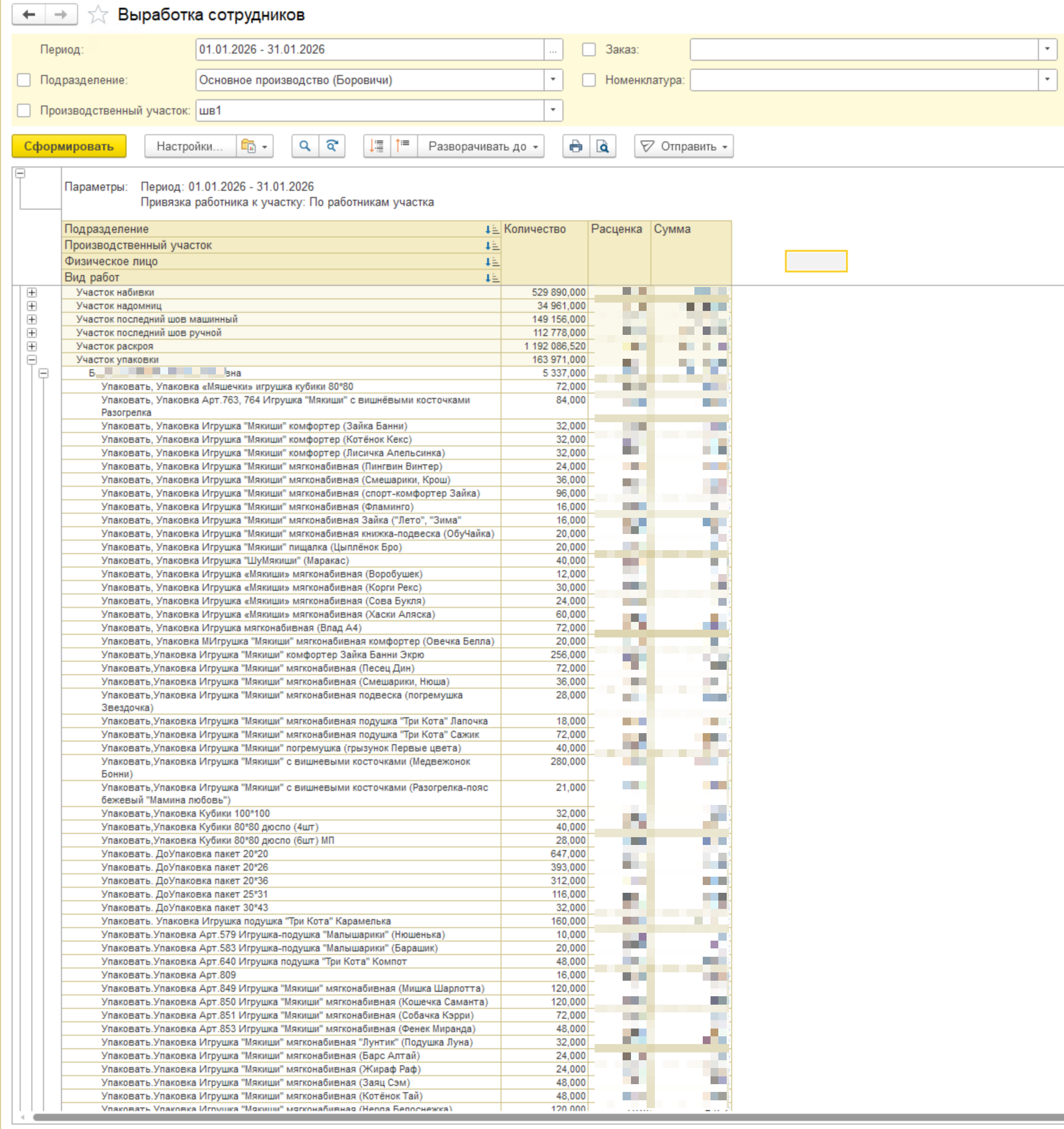Click the sort icon in the Вид работ header
Viewport: 1064px width, 1129px height.
pyautogui.click(x=492, y=278)
